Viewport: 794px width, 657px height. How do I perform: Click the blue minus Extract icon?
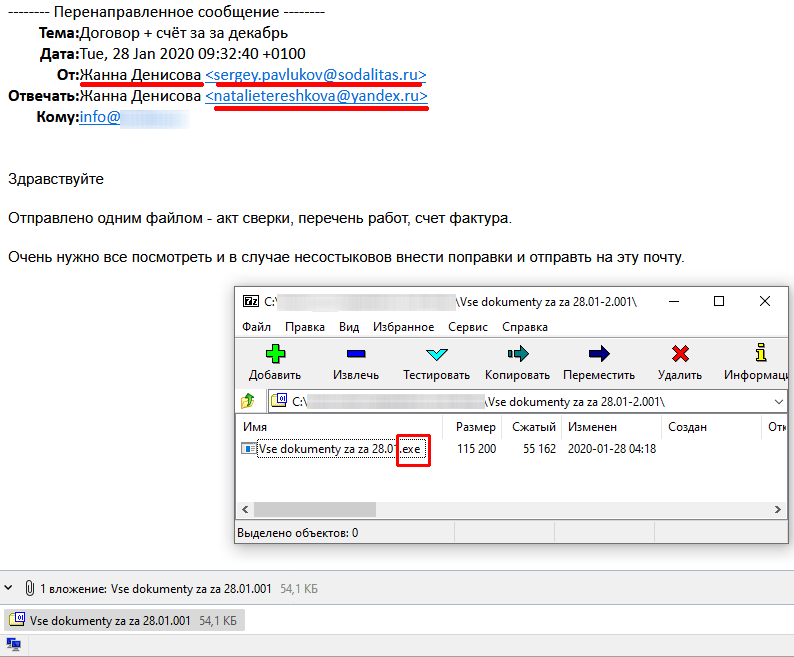click(355, 354)
